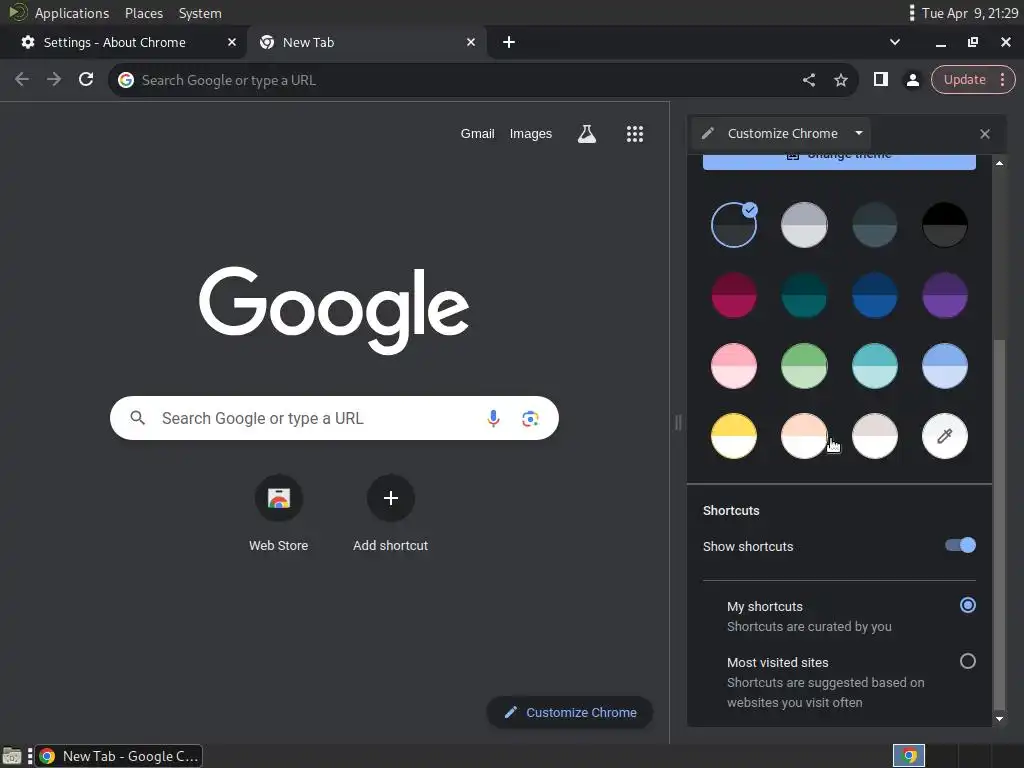Close the Settings - About Chrome tab
This screenshot has width=1024, height=768.
coord(231,42)
